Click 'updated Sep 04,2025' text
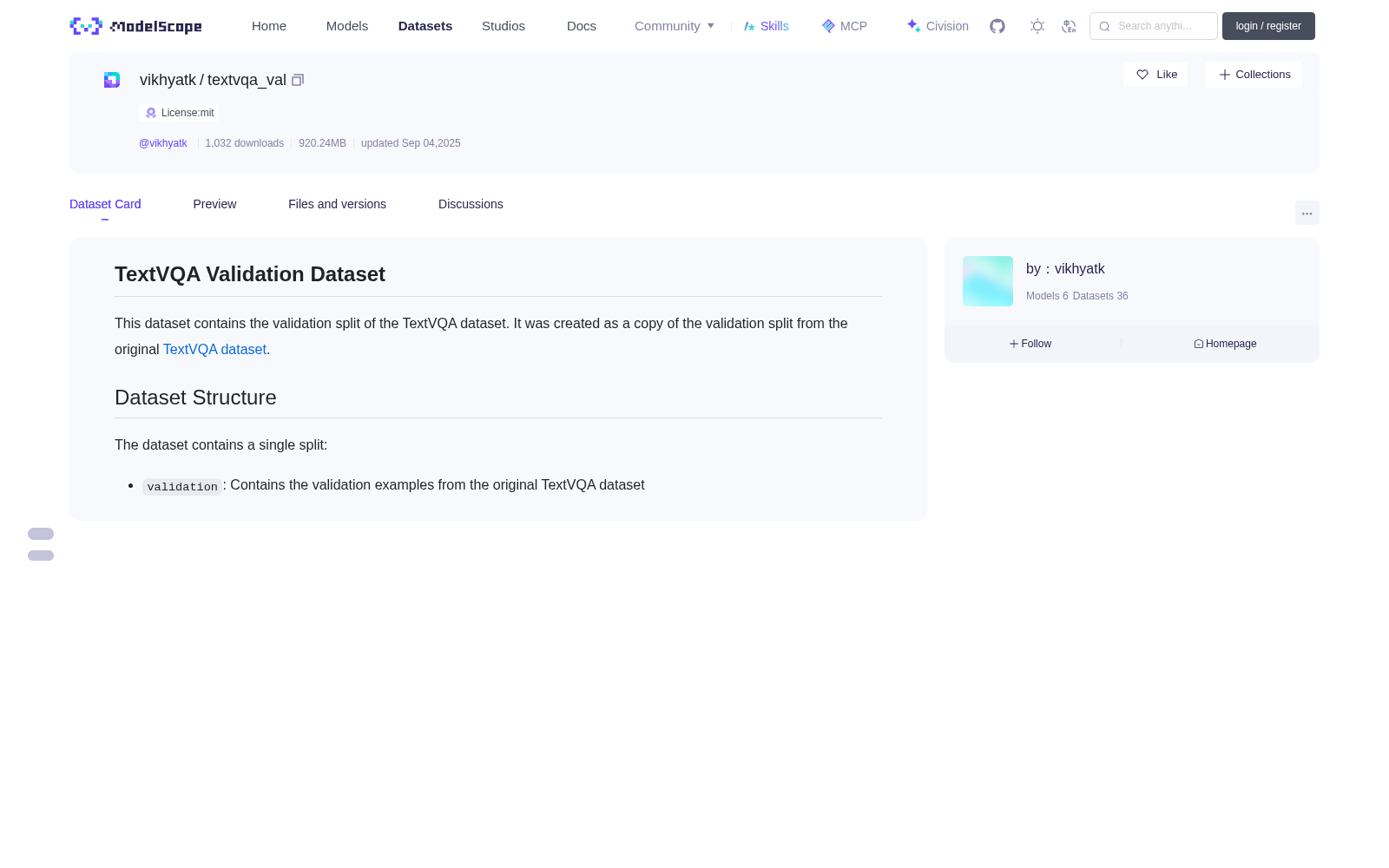Image resolution: width=1389 pixels, height=868 pixels. pos(411,143)
